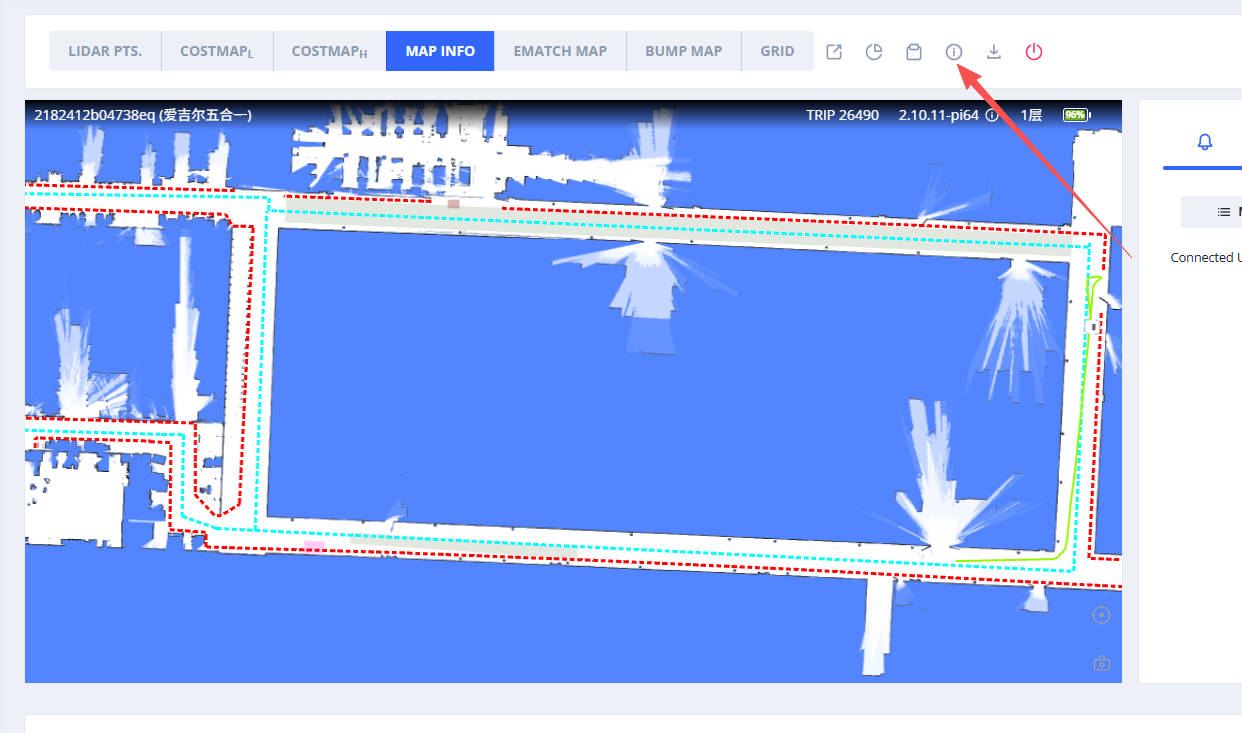
Task: Switch to the LIDAR PTS. tab
Action: click(105, 51)
